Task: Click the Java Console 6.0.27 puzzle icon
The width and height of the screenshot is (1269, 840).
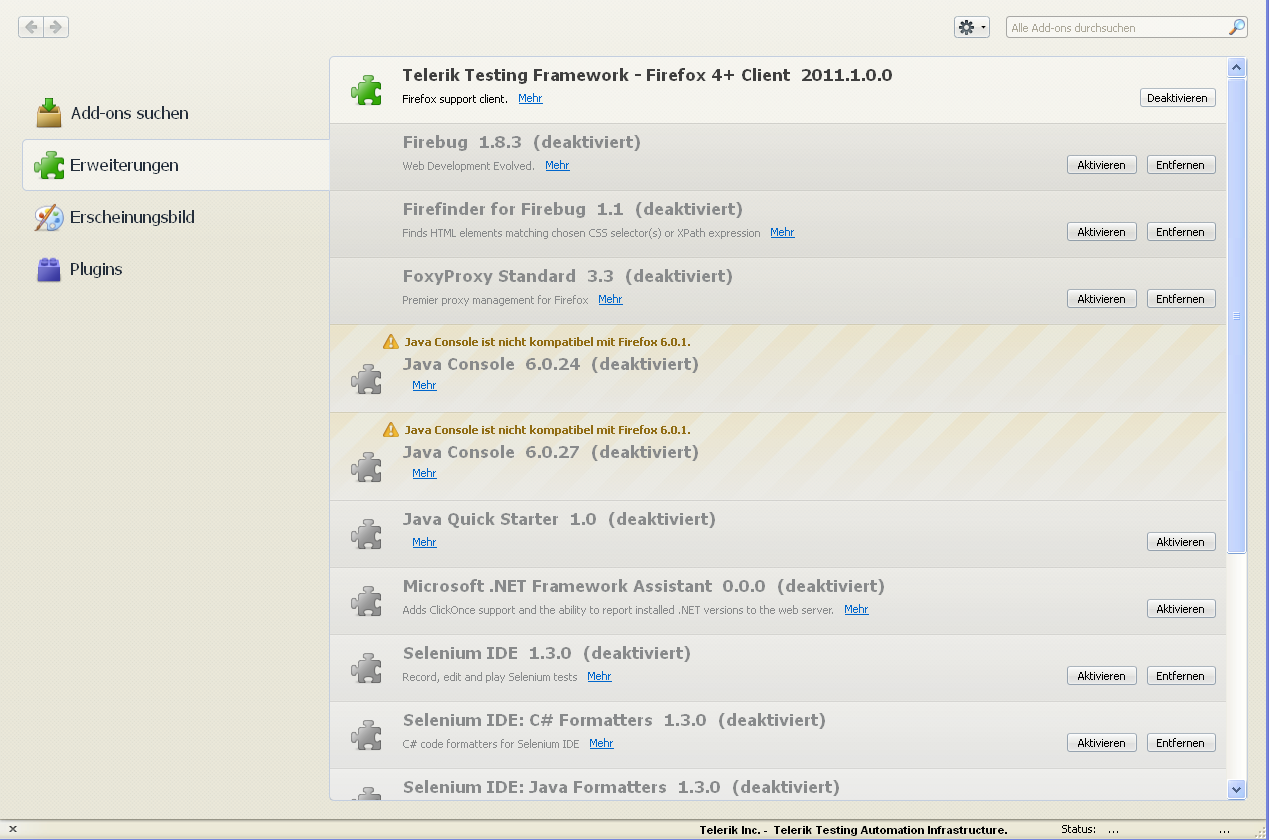Action: click(366, 467)
